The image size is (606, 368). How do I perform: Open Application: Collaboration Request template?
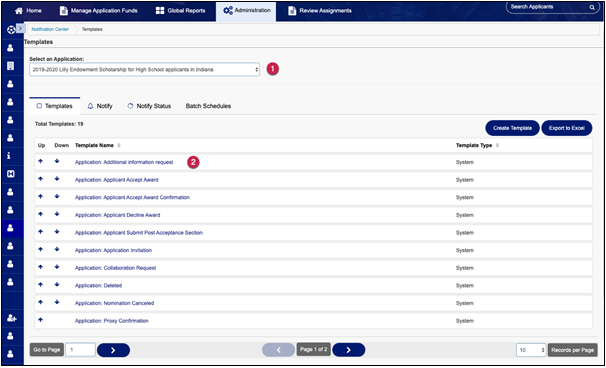click(116, 268)
